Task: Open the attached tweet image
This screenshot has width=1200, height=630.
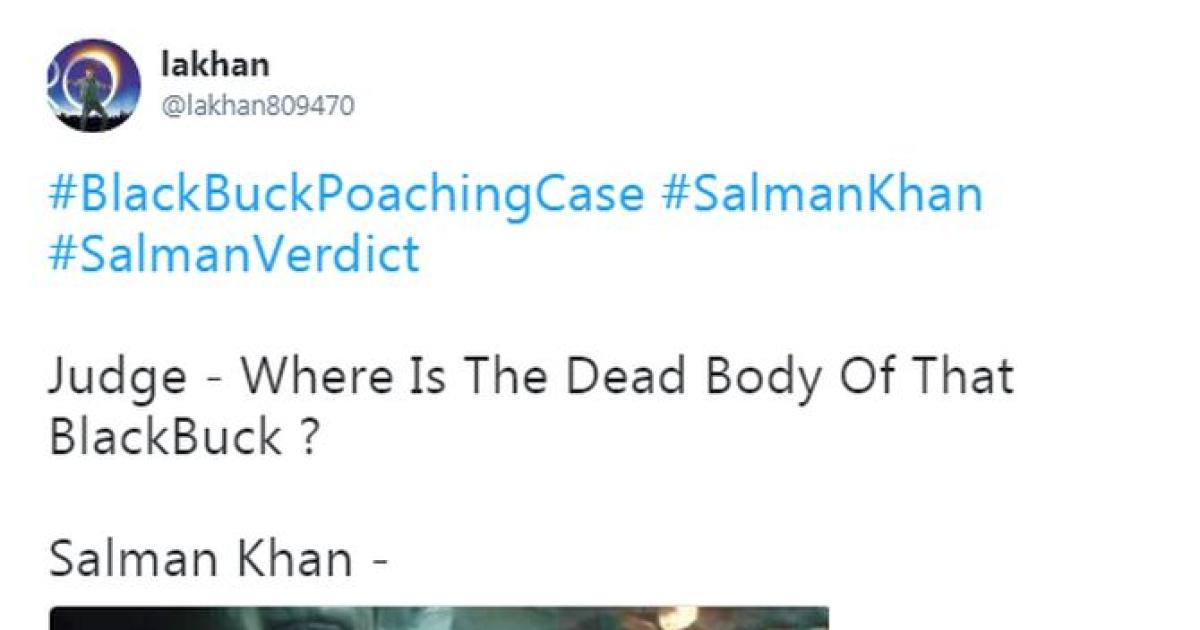Action: pyautogui.click(x=440, y=617)
